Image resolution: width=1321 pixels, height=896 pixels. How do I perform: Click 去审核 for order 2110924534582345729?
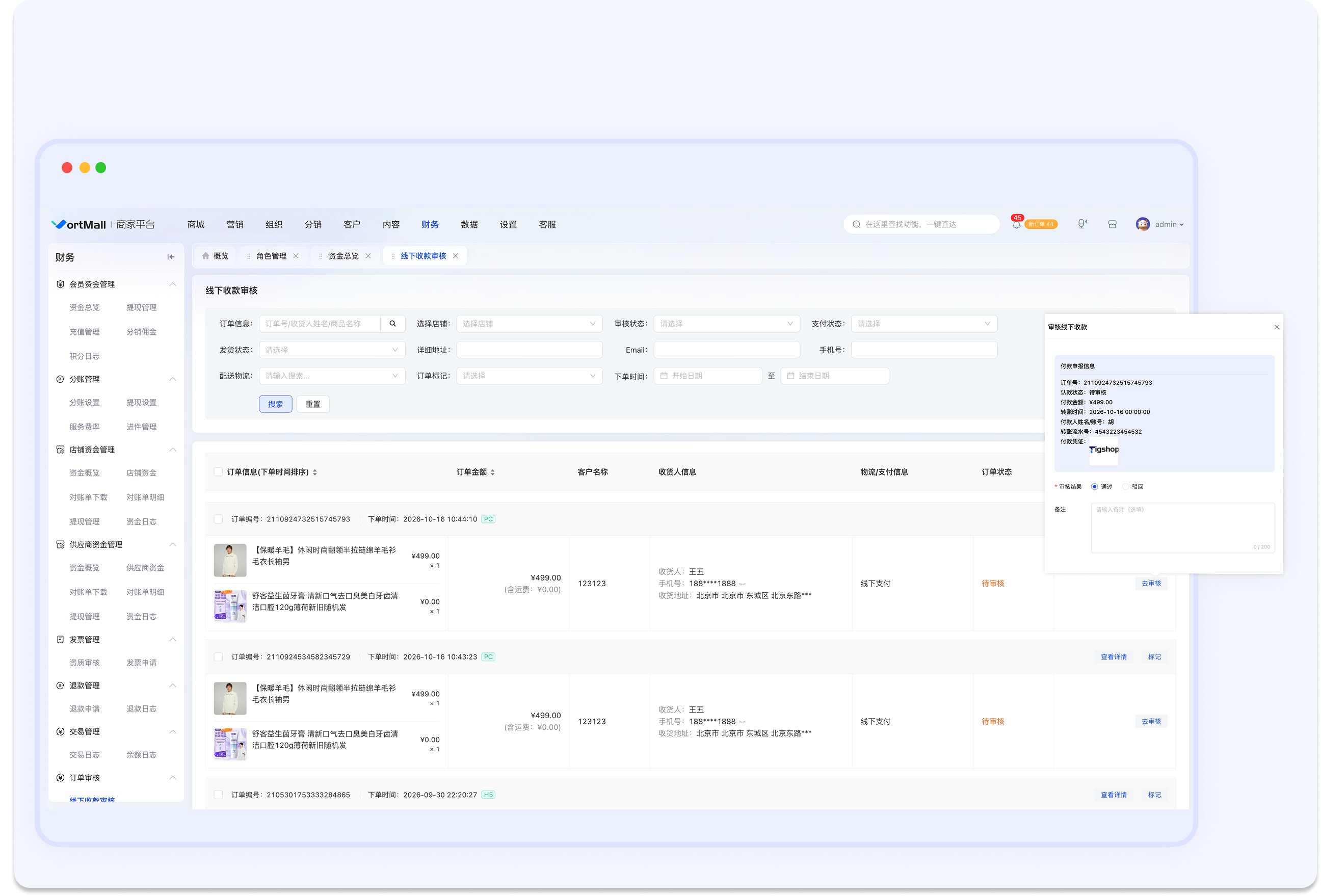pos(1151,722)
